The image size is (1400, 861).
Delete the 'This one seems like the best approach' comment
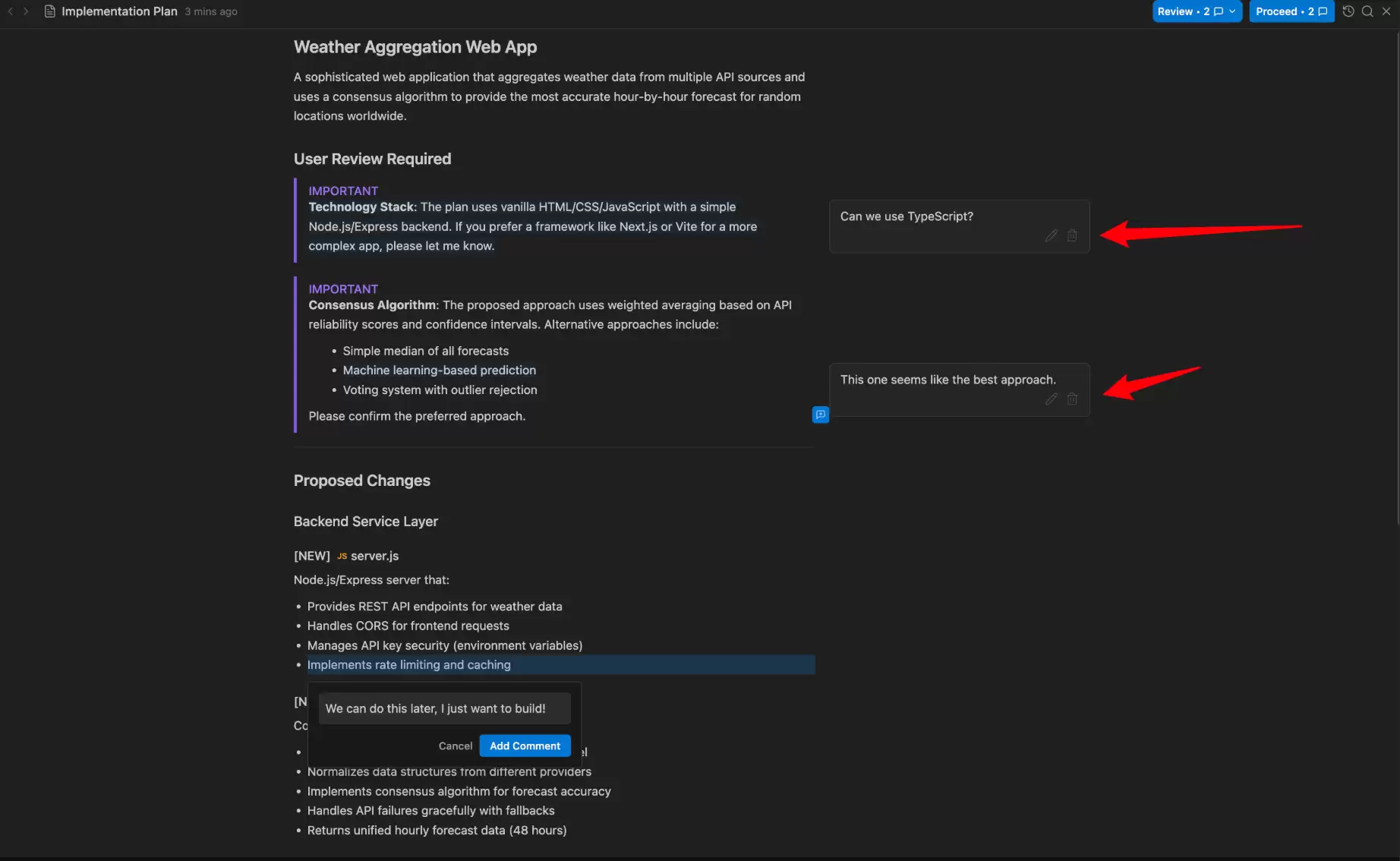1072,399
